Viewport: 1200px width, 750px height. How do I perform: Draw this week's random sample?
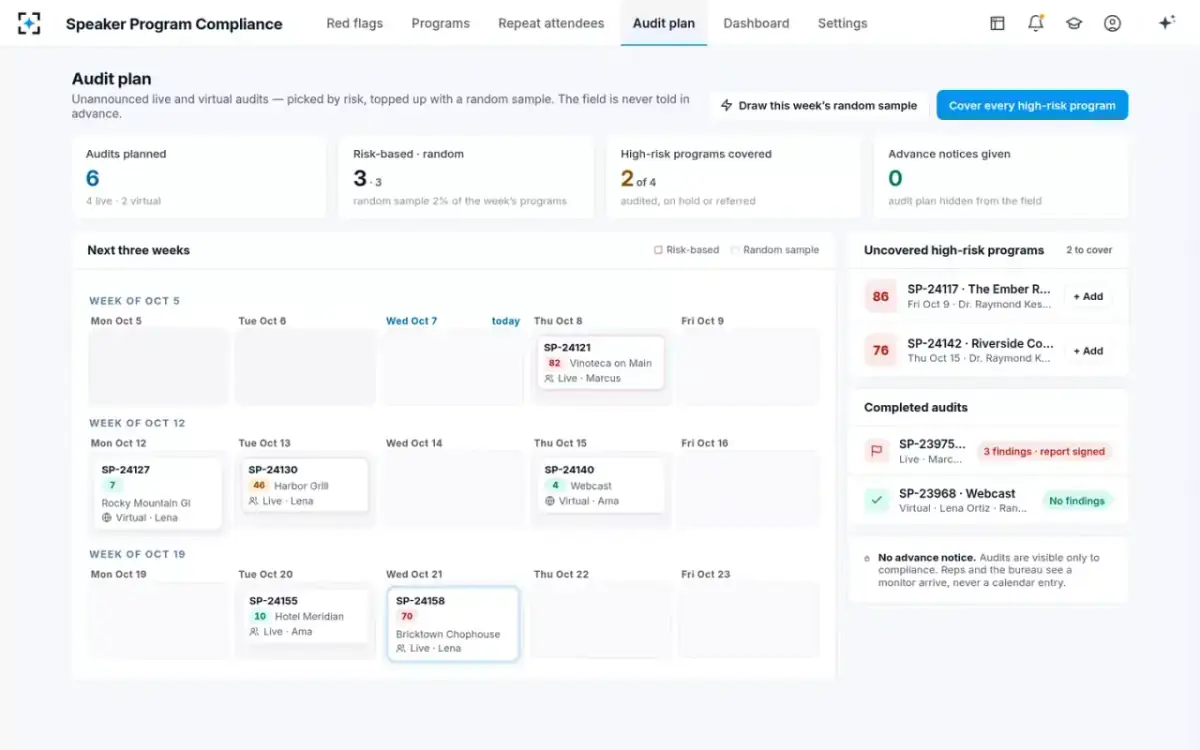point(819,105)
